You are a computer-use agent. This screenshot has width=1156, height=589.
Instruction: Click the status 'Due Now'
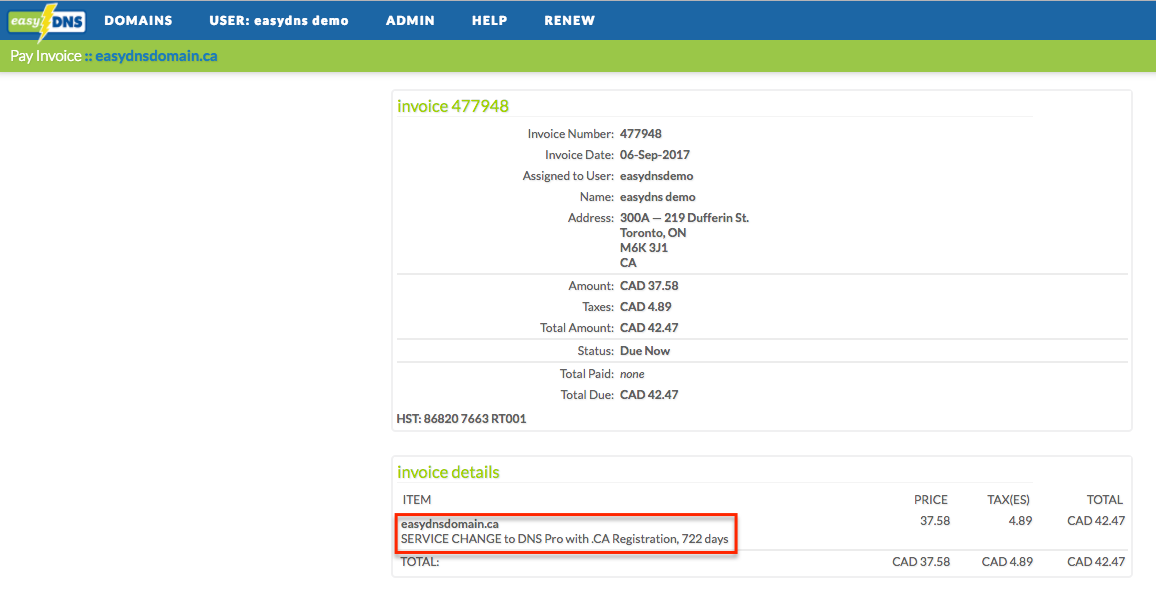645,351
